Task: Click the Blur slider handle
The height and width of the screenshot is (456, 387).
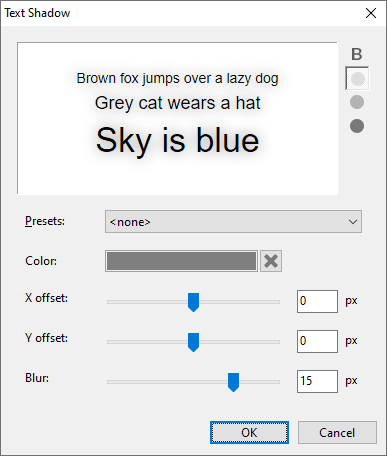Action: click(233, 382)
